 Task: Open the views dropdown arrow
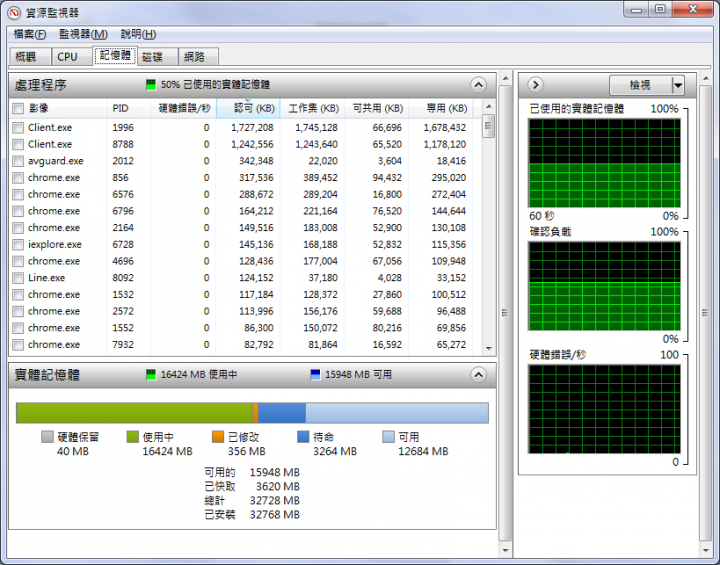(x=678, y=85)
